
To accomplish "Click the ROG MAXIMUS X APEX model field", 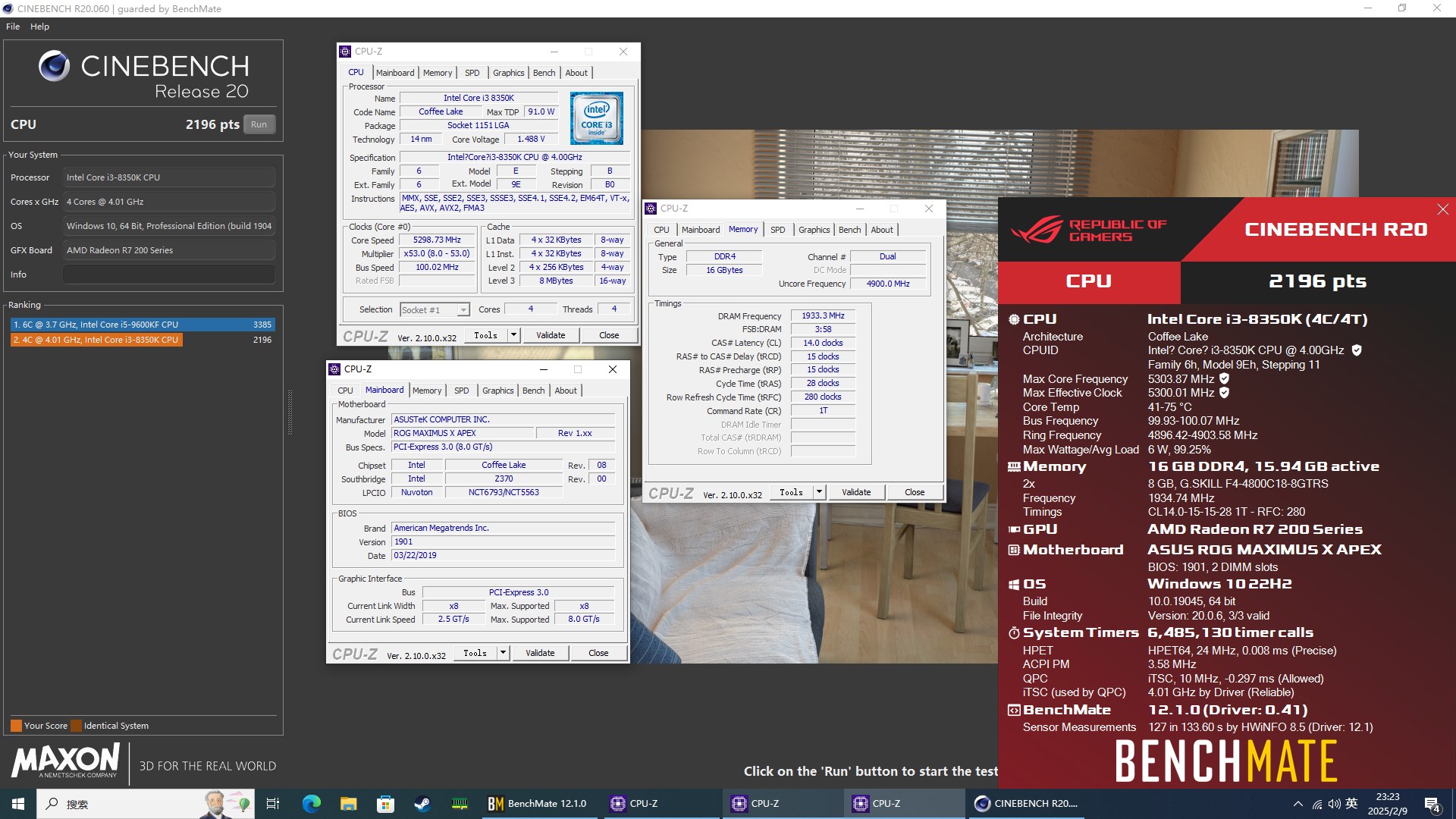I will click(x=462, y=433).
